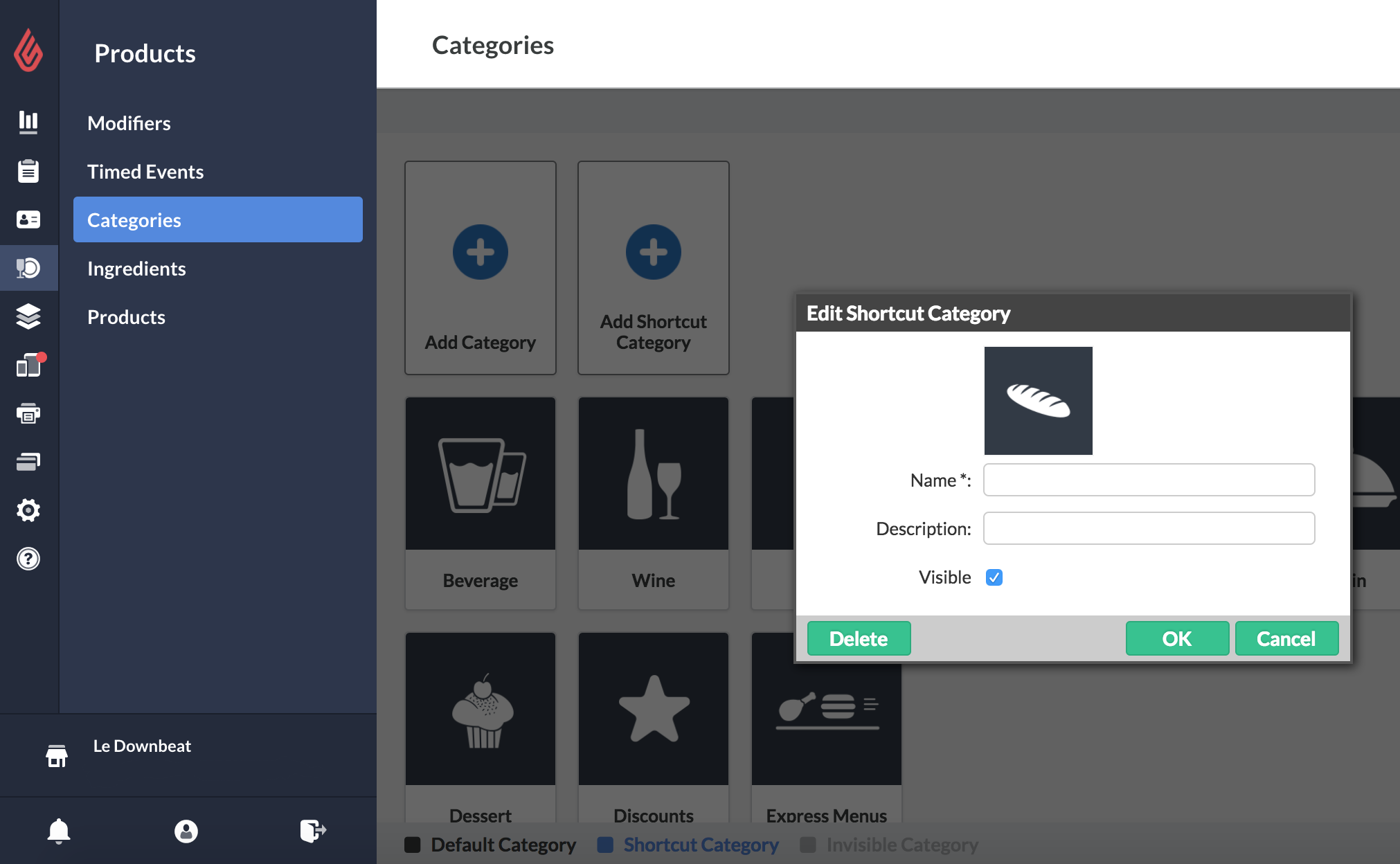
Task: Click the Express Menus category tile
Action: (826, 730)
